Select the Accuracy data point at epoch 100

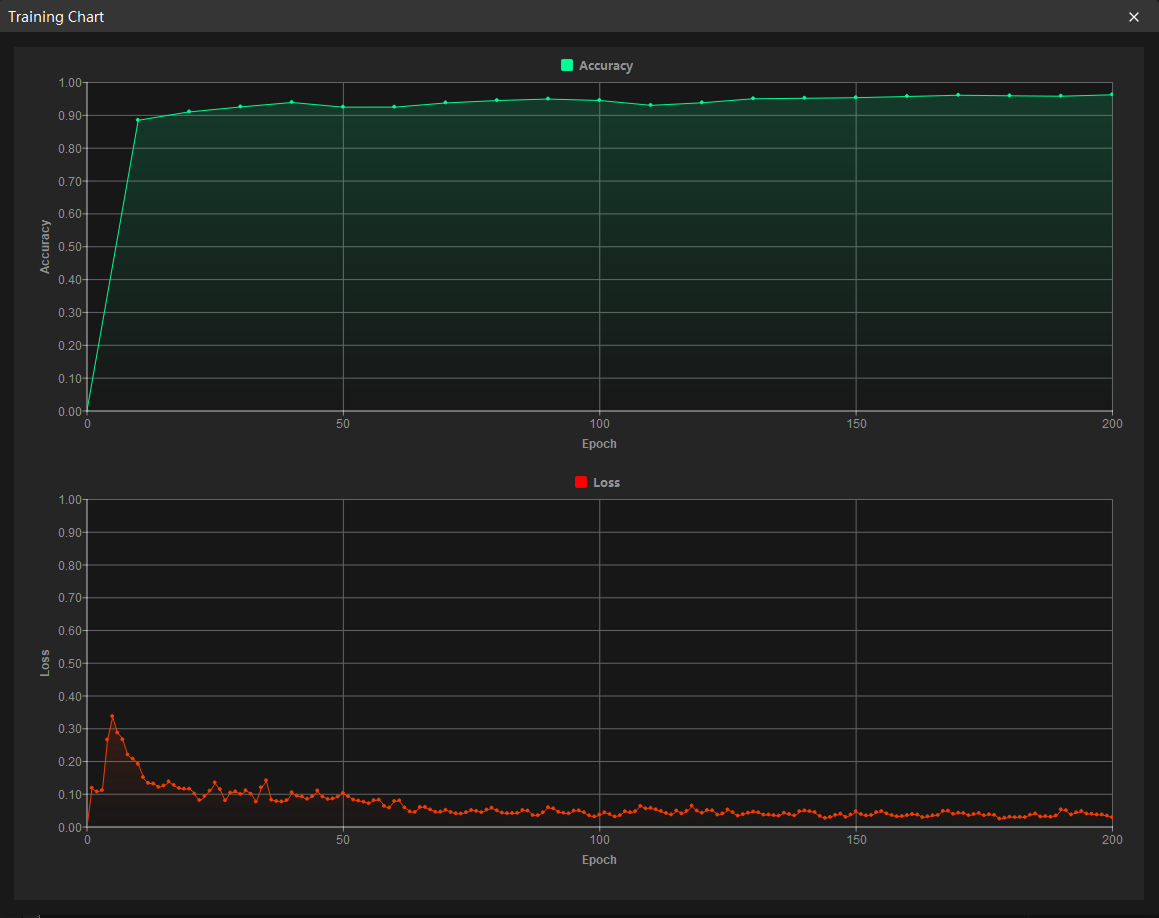(x=599, y=100)
